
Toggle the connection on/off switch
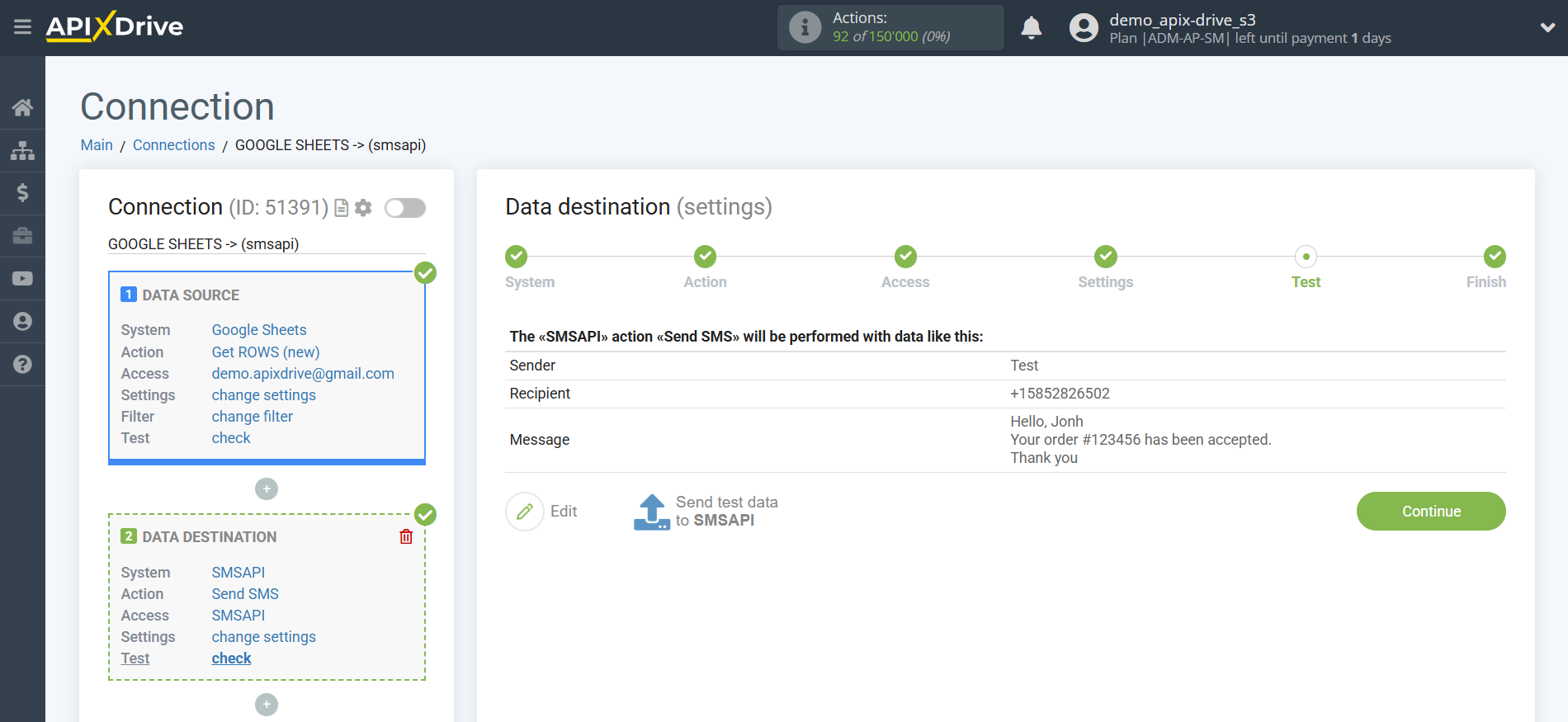click(405, 208)
